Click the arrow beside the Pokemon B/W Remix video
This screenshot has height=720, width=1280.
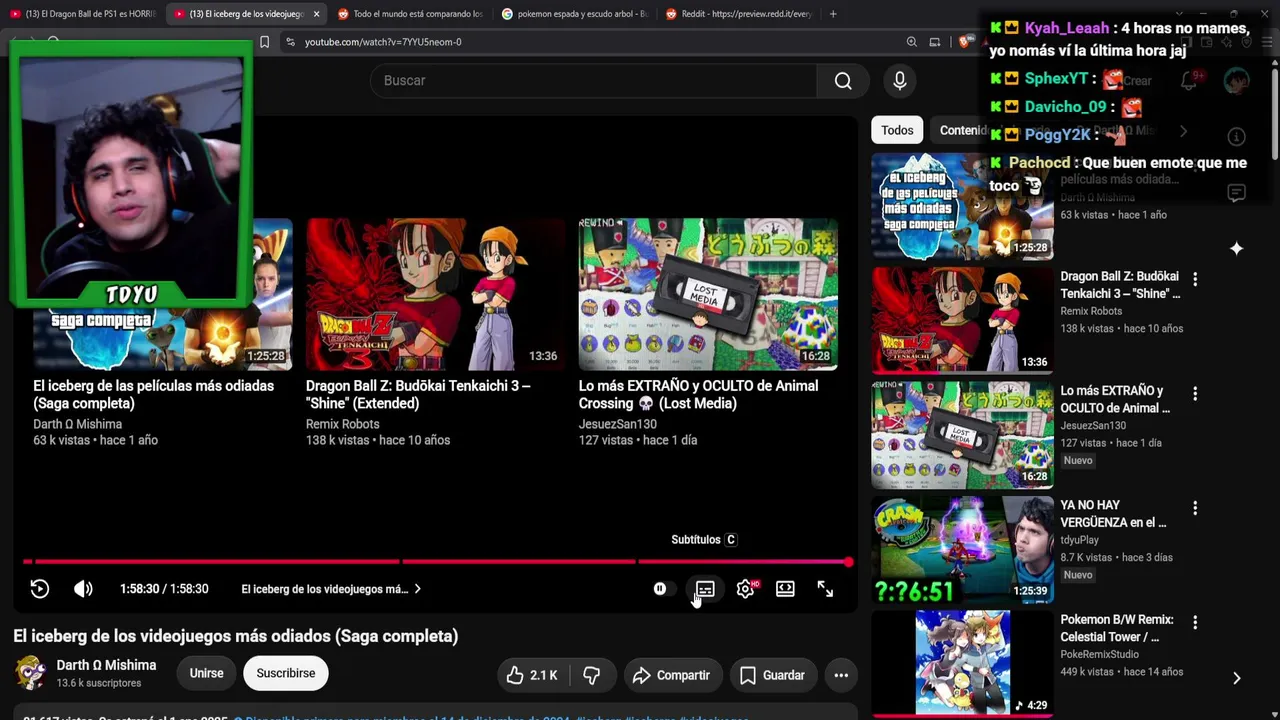[1237, 678]
